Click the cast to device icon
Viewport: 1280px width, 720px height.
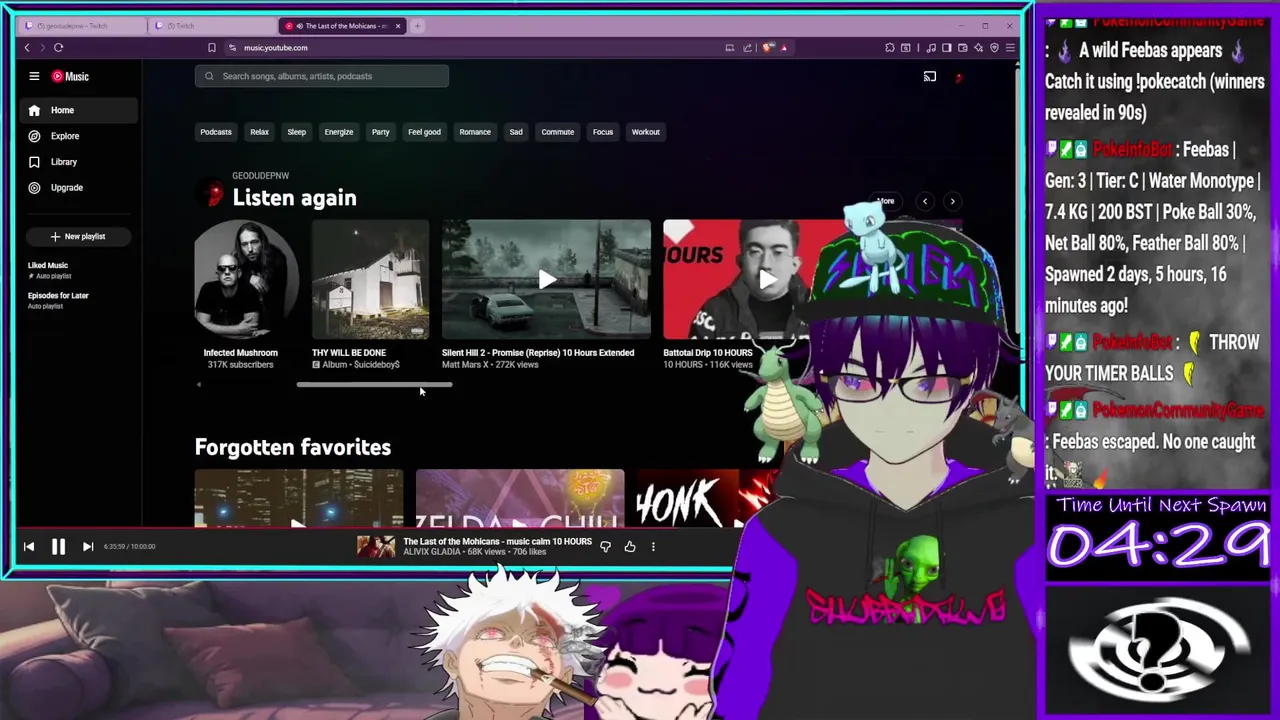pyautogui.click(x=930, y=76)
